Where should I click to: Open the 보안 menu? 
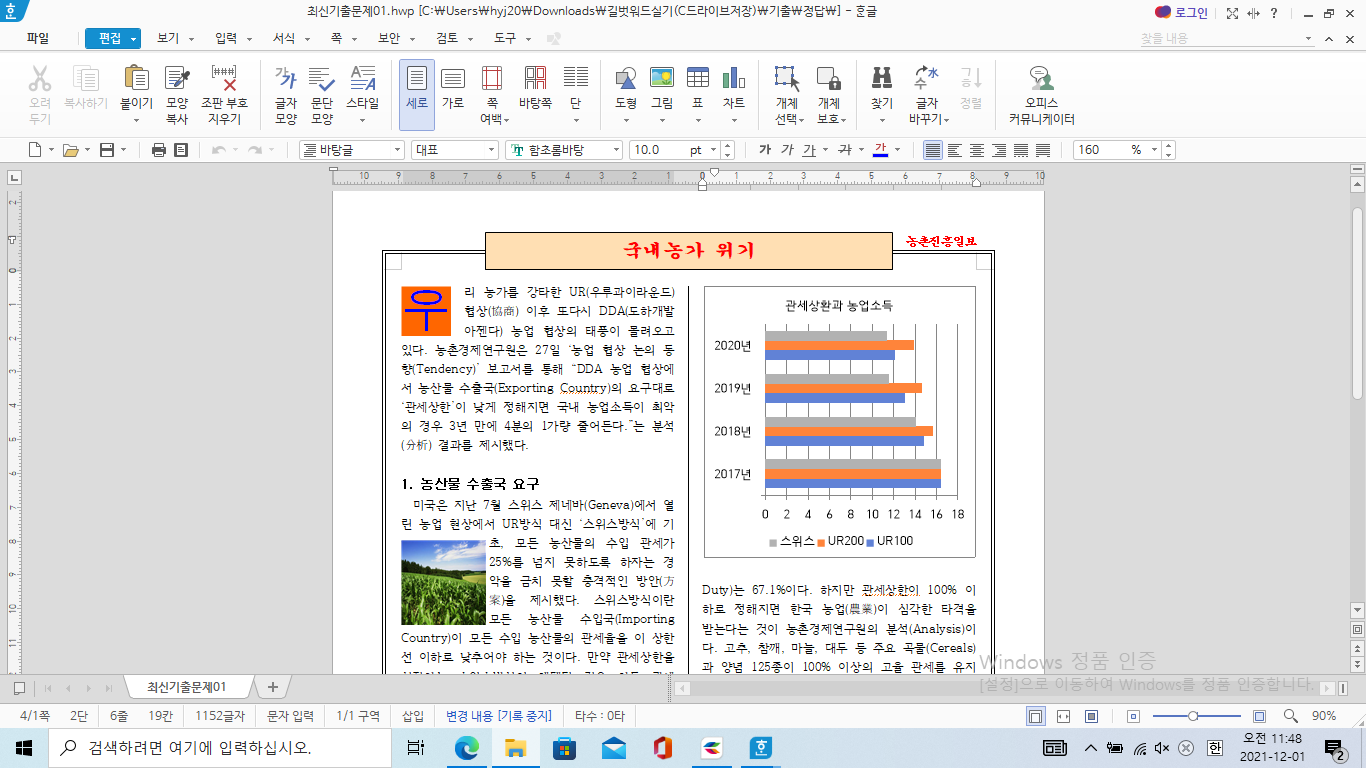pyautogui.click(x=388, y=38)
